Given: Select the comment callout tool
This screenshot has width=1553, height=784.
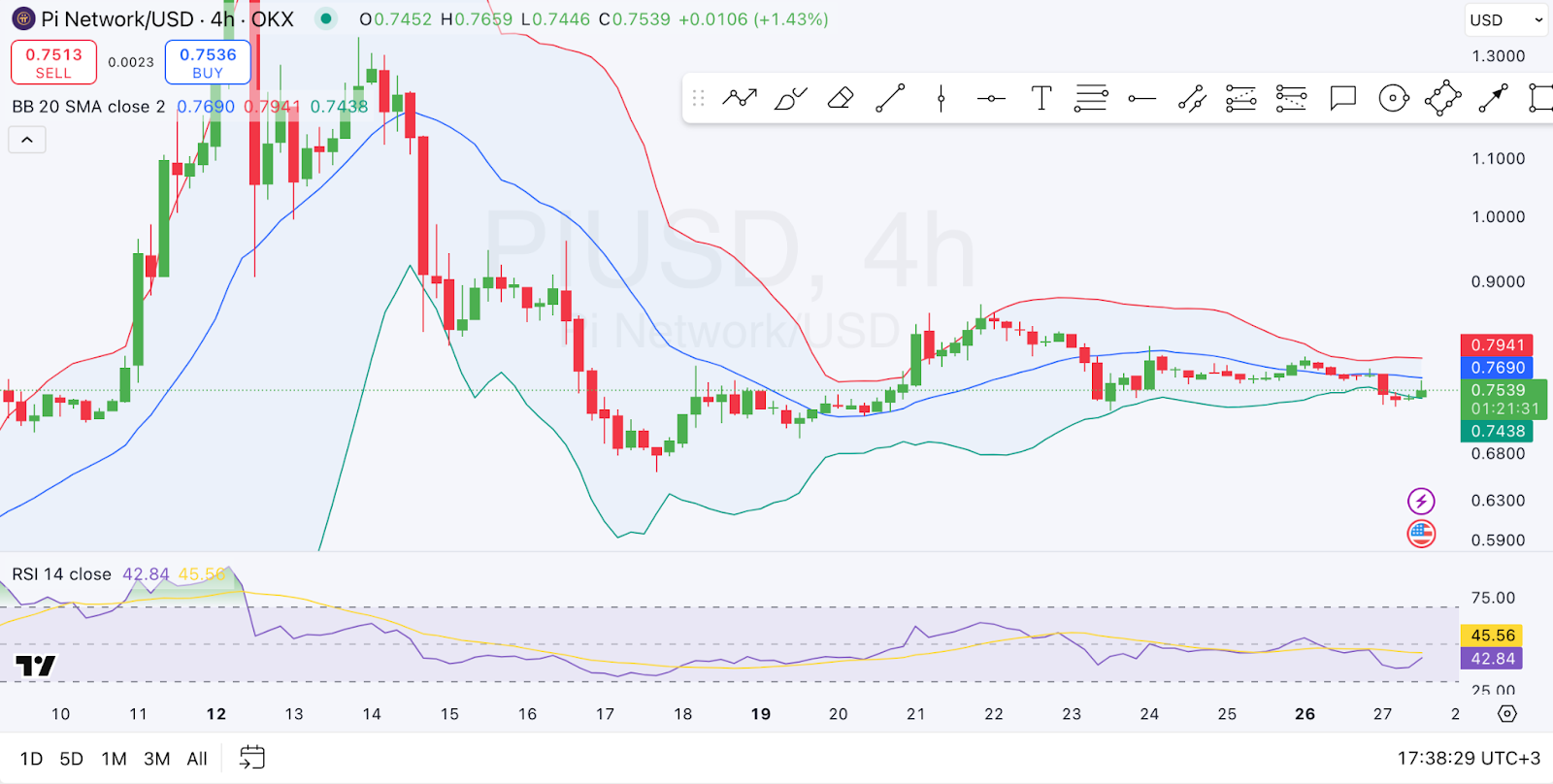Looking at the screenshot, I should tap(1342, 98).
